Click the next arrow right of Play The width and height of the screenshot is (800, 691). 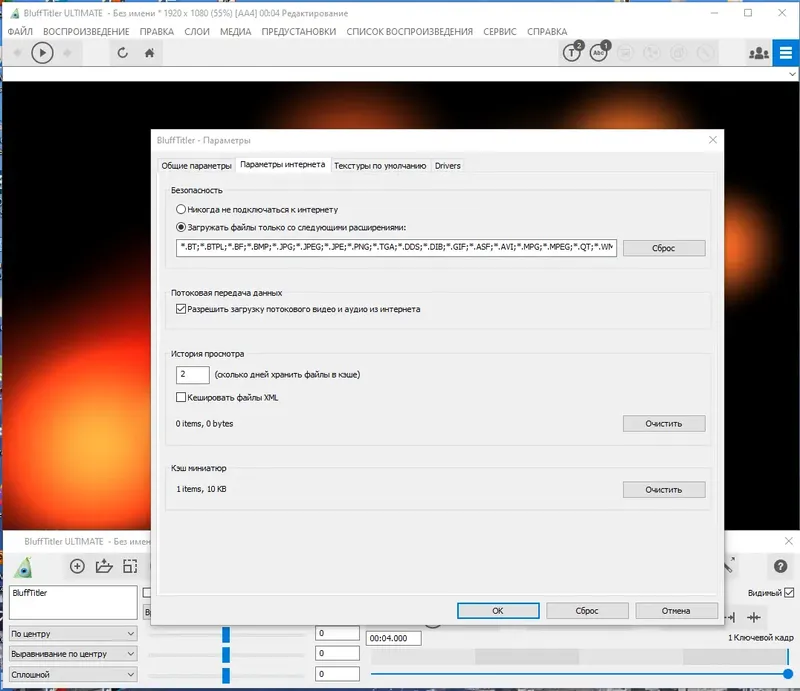[x=67, y=53]
